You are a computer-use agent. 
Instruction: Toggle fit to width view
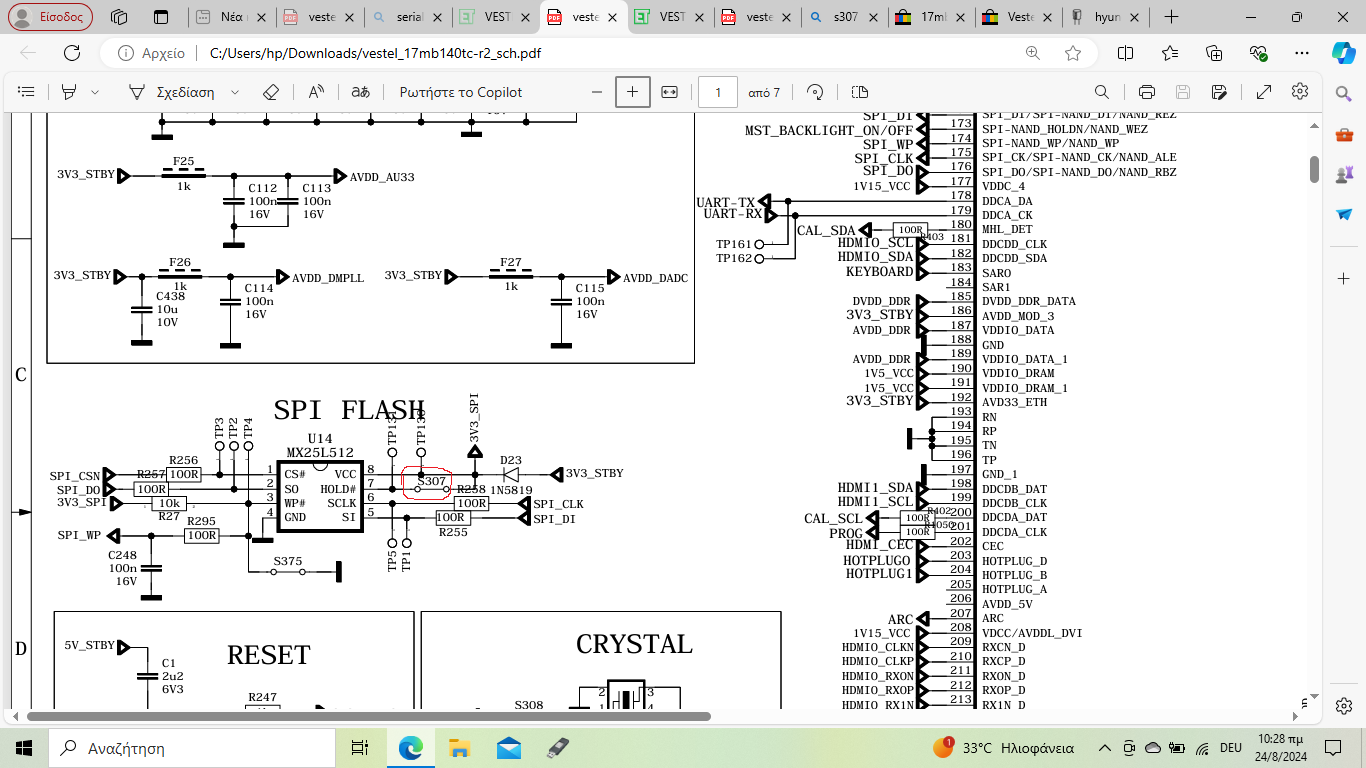(x=670, y=92)
